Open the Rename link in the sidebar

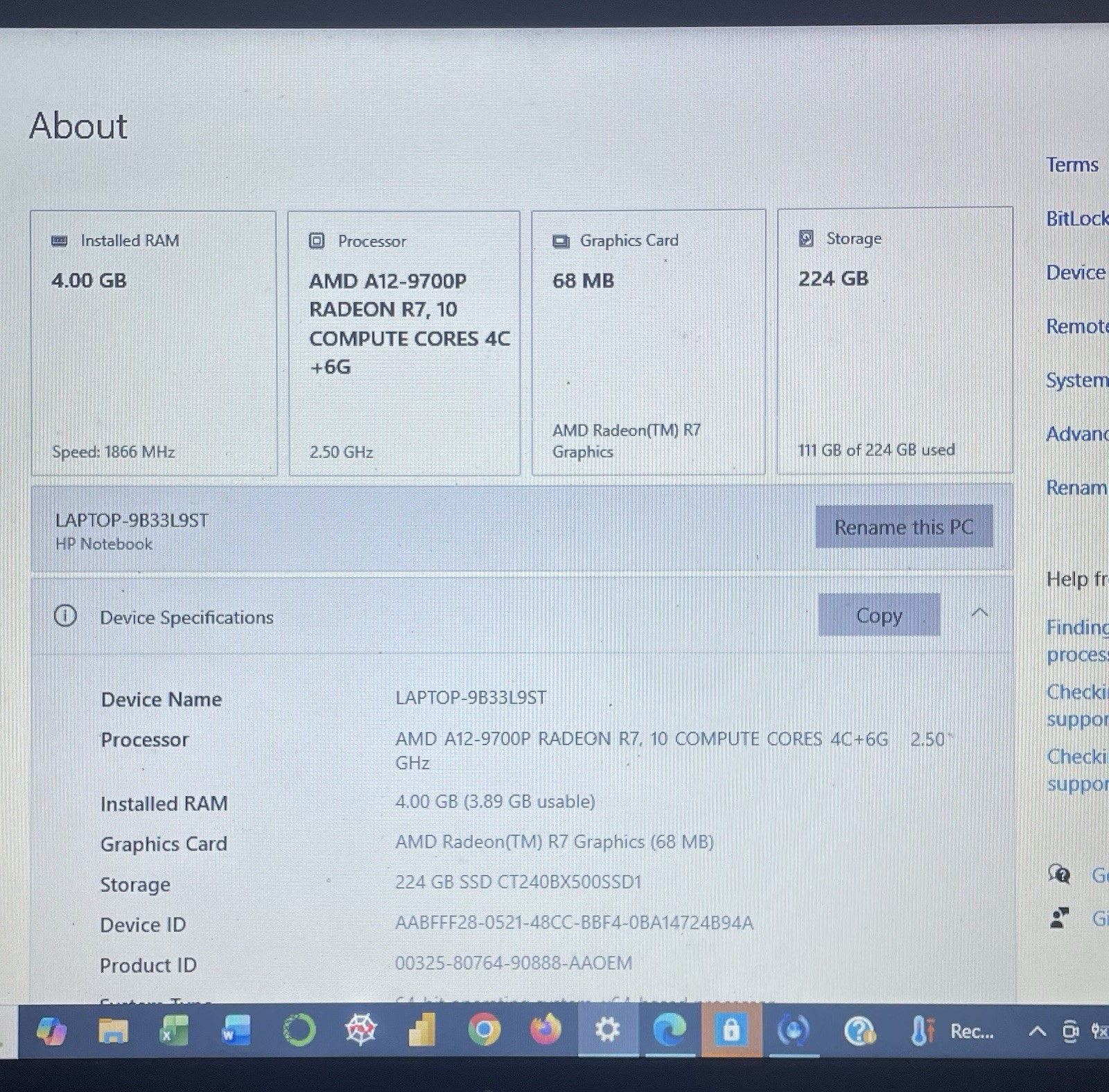click(x=1077, y=487)
